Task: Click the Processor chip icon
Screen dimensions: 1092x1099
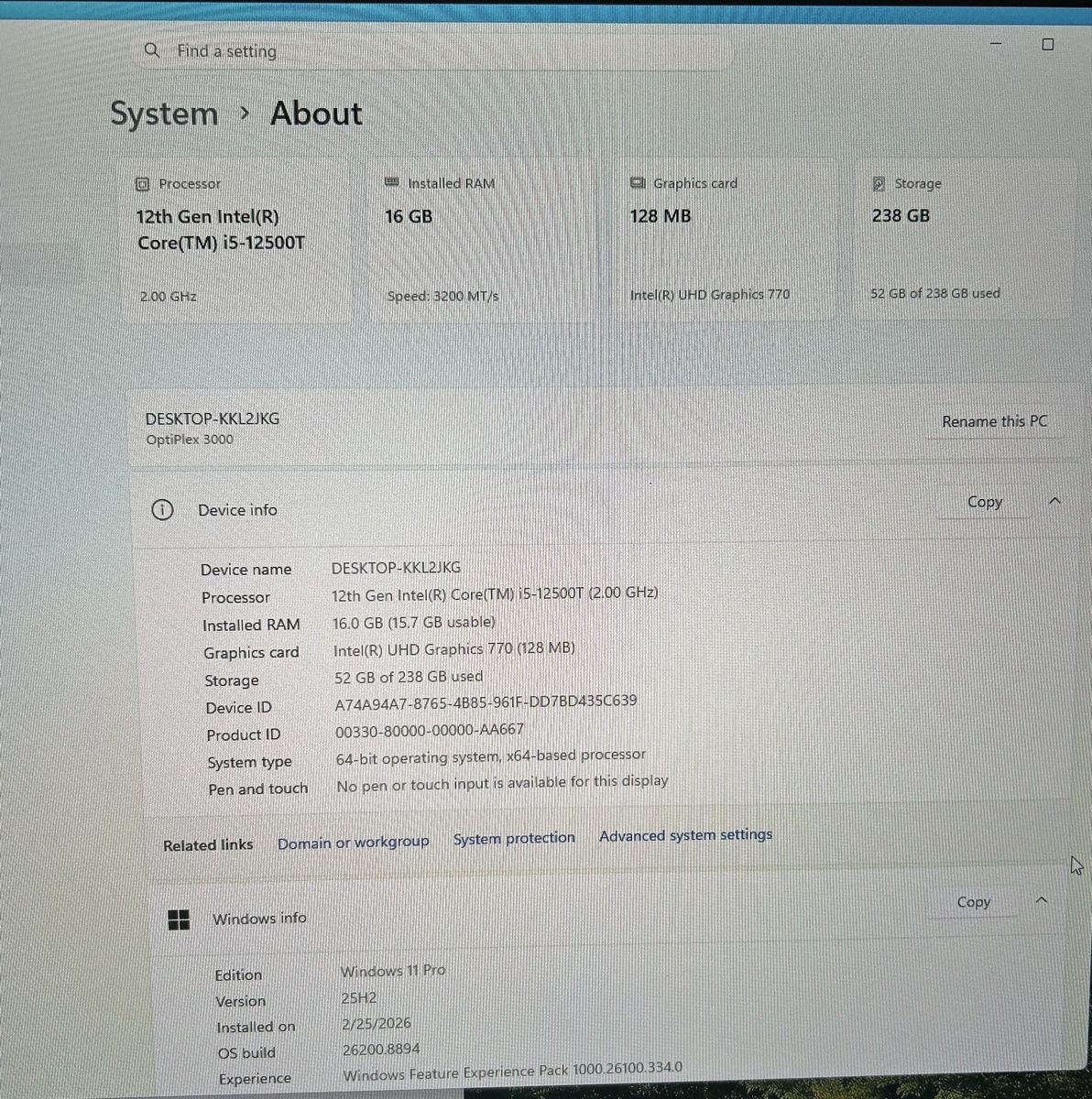Action: [142, 184]
